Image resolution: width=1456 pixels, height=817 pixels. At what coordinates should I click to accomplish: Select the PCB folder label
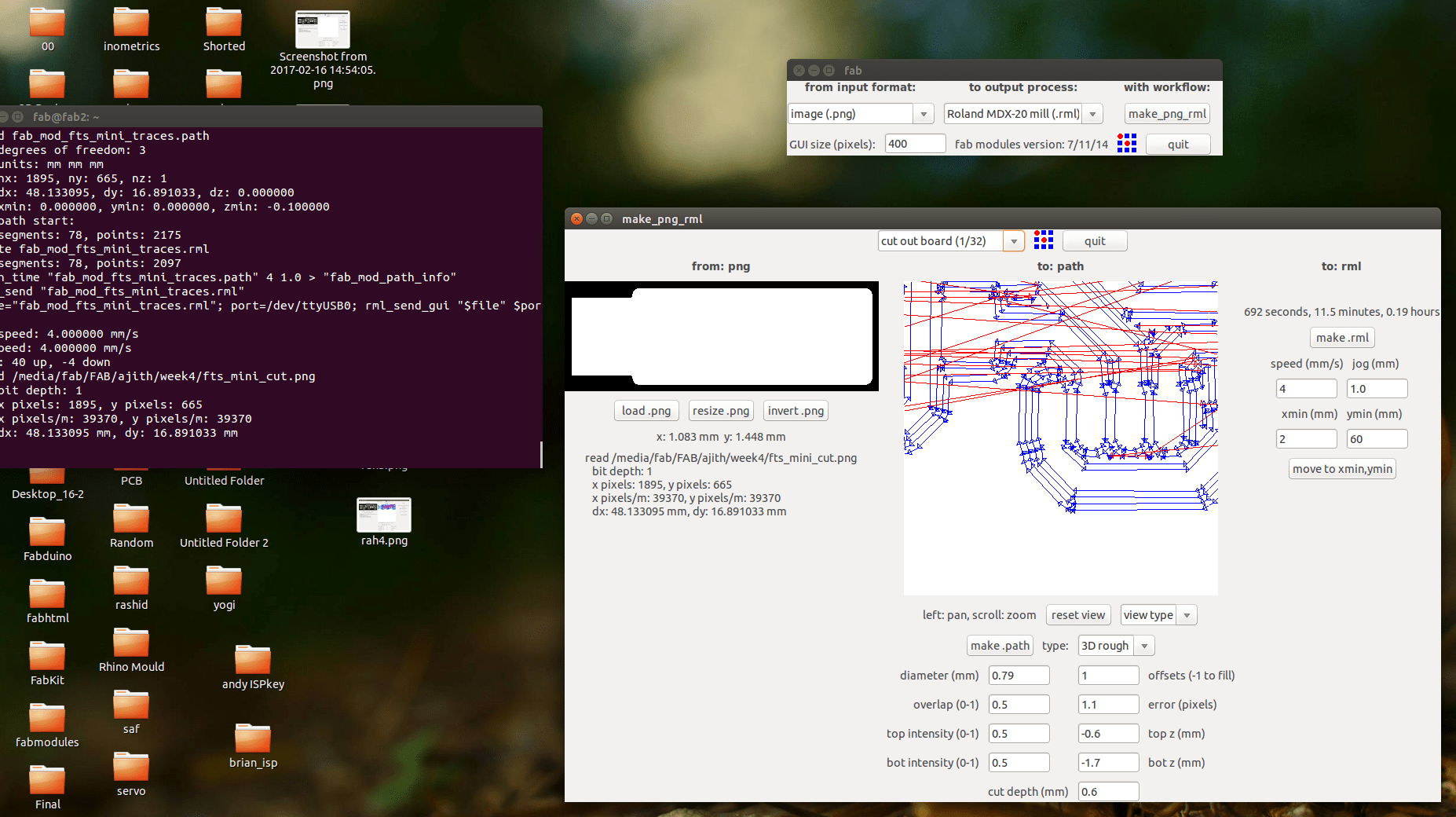click(x=131, y=481)
